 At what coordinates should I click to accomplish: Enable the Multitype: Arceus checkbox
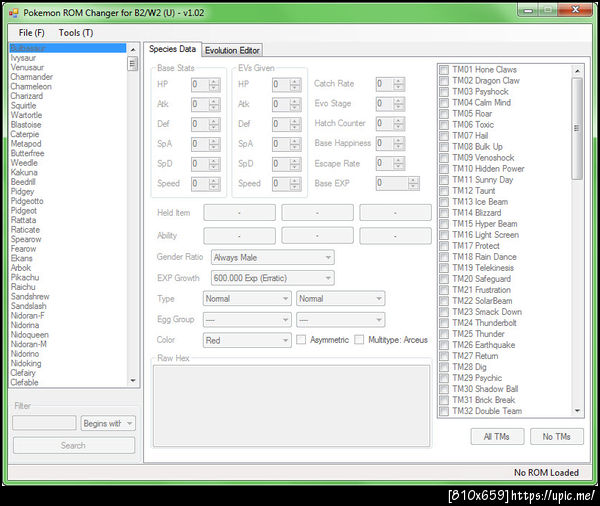[x=359, y=340]
